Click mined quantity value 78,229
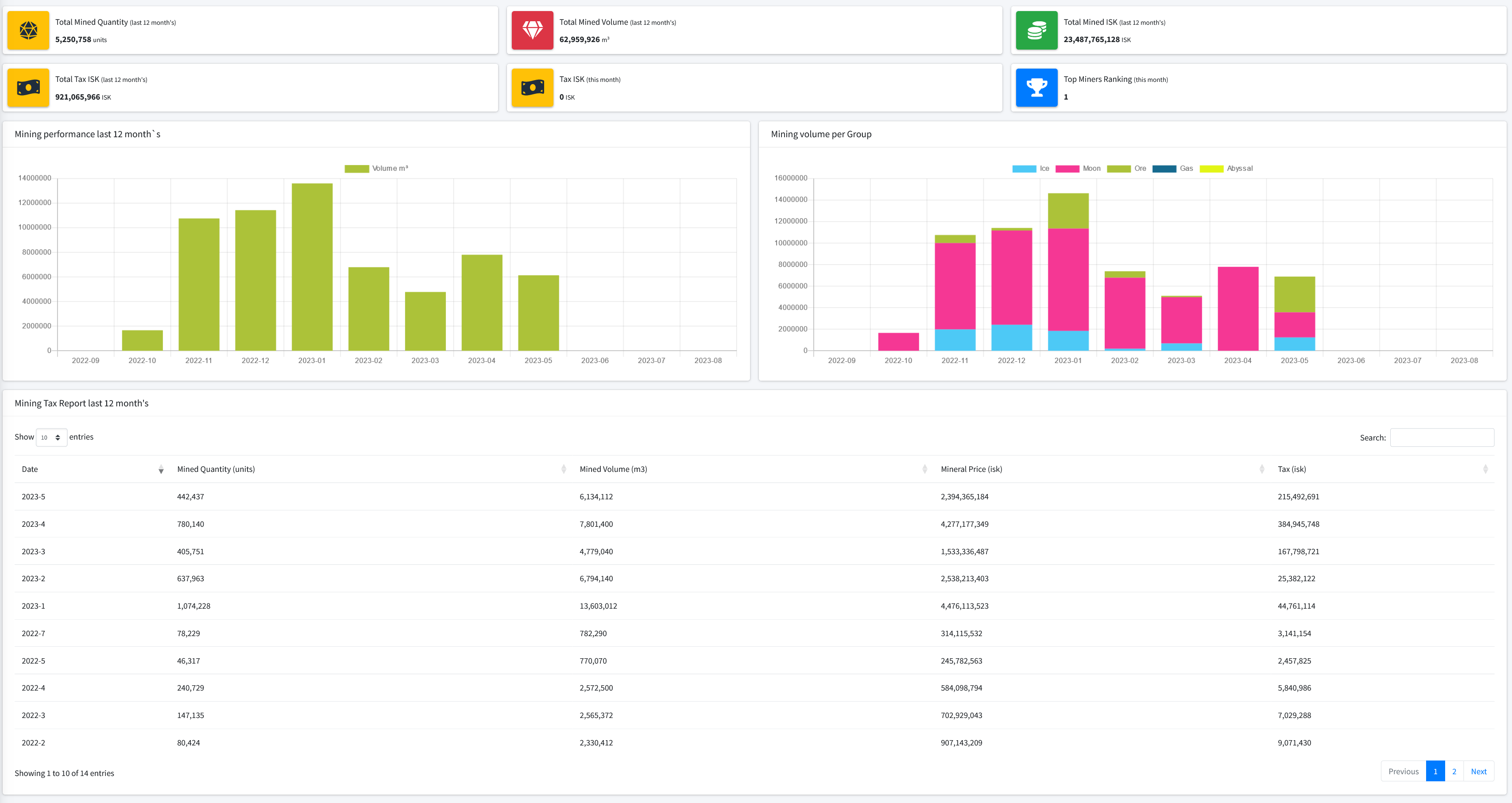 click(x=189, y=633)
